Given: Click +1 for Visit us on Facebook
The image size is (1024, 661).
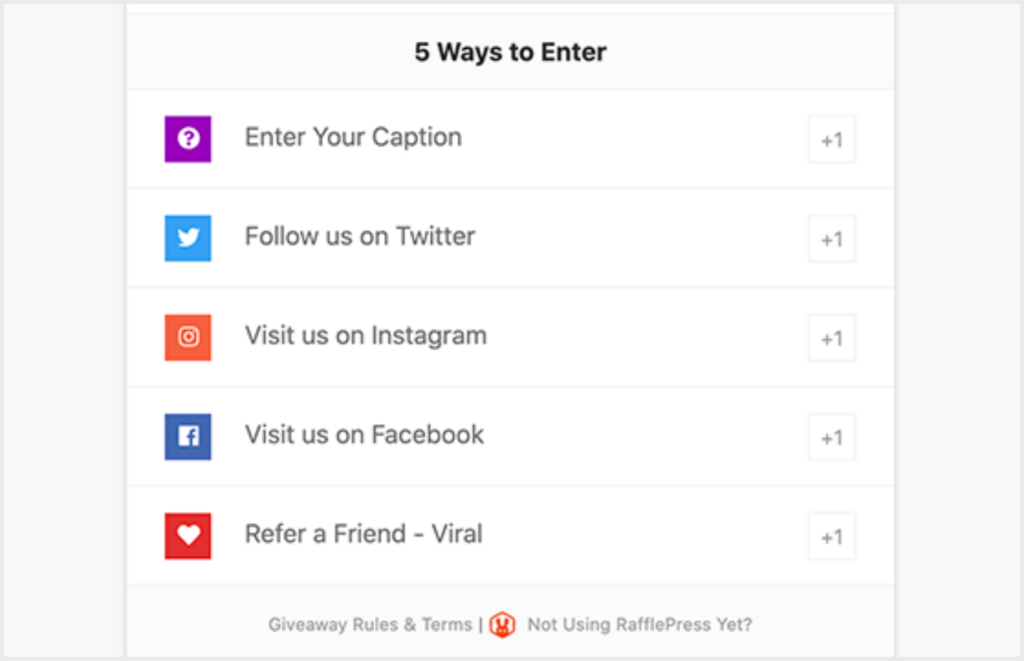Looking at the screenshot, I should point(831,437).
